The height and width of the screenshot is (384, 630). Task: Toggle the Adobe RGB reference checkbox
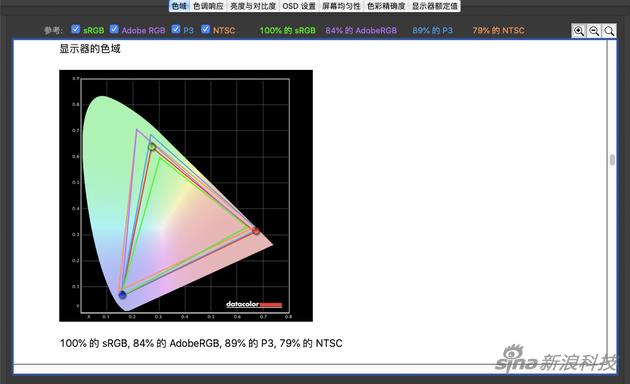(x=114, y=29)
